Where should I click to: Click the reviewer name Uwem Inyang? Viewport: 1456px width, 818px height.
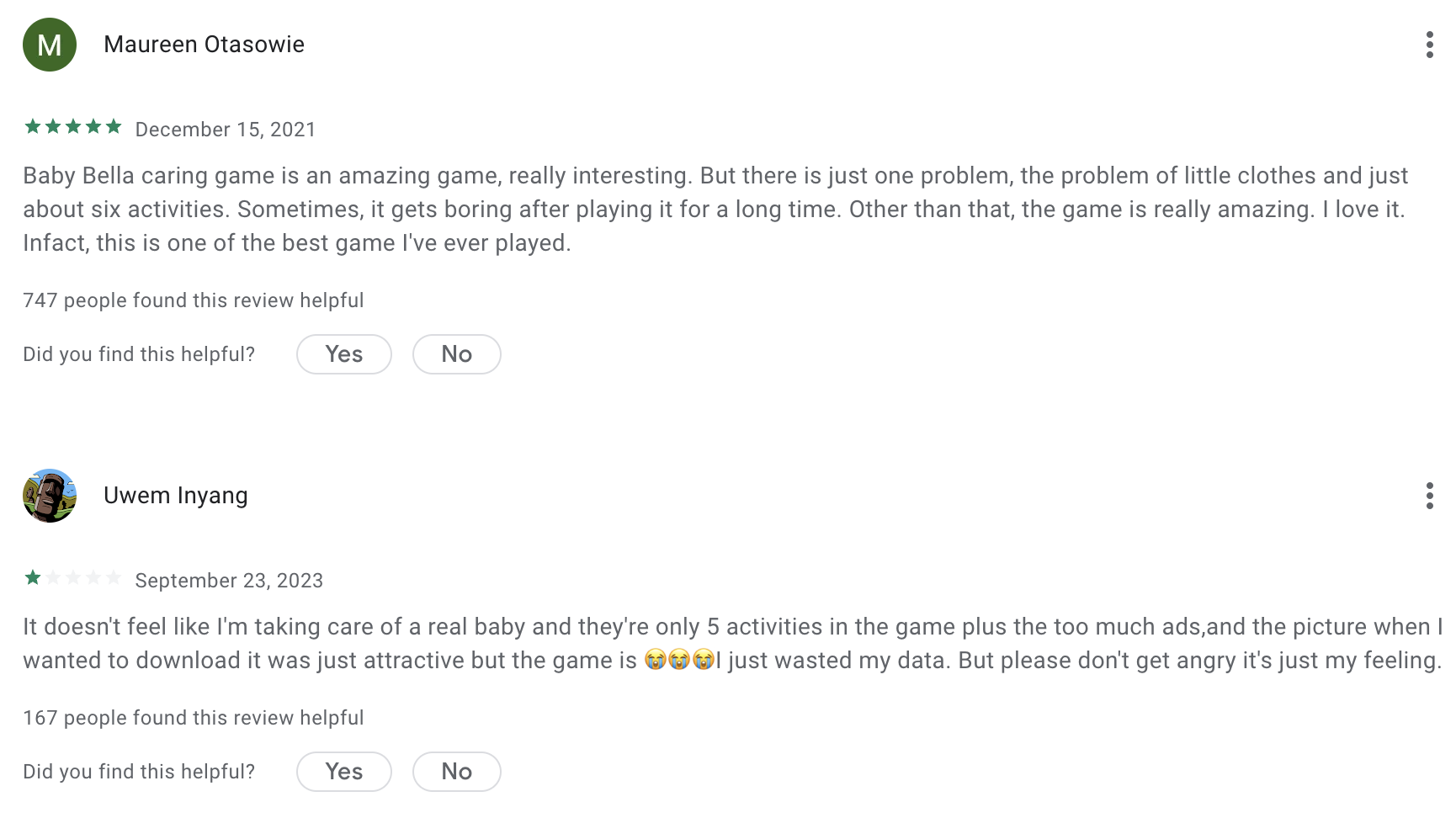176,496
